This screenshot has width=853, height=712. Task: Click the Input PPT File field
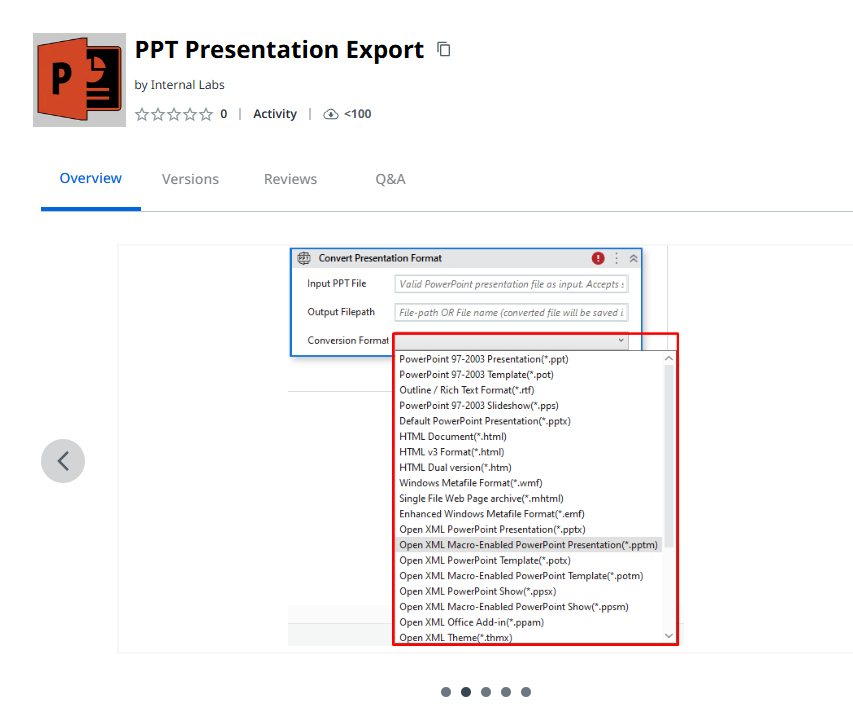(x=511, y=284)
